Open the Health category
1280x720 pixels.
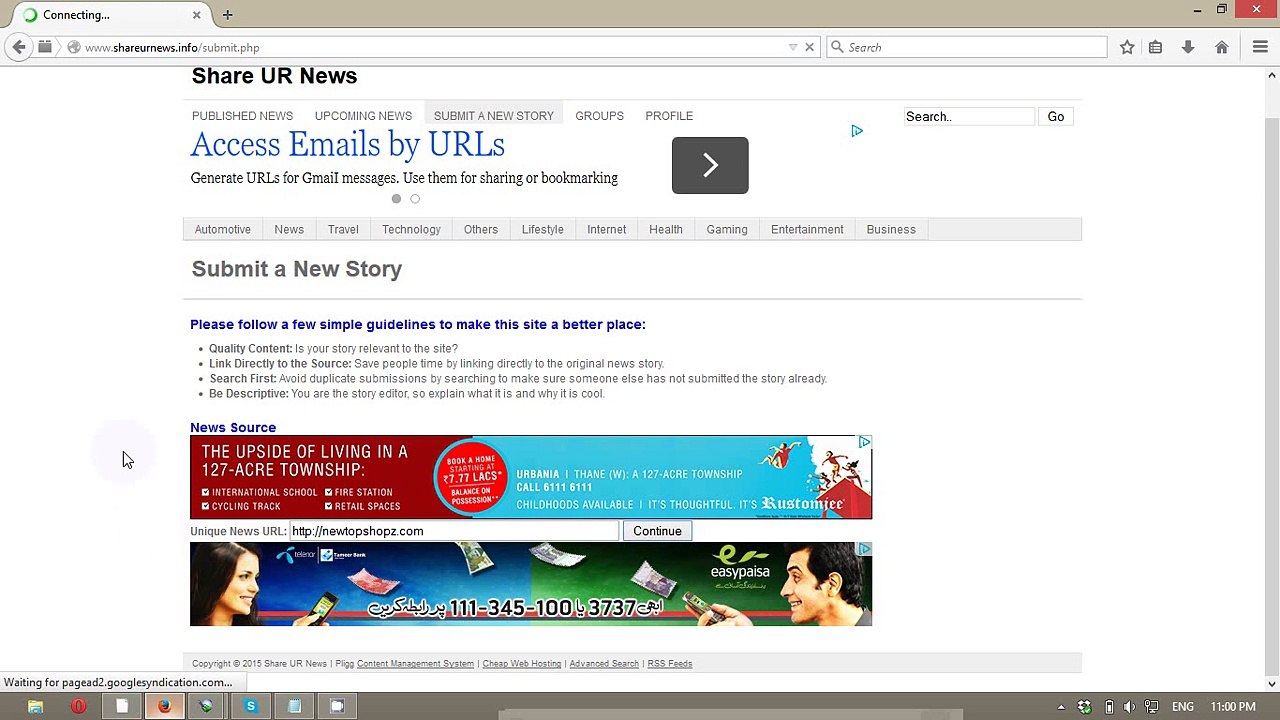666,230
